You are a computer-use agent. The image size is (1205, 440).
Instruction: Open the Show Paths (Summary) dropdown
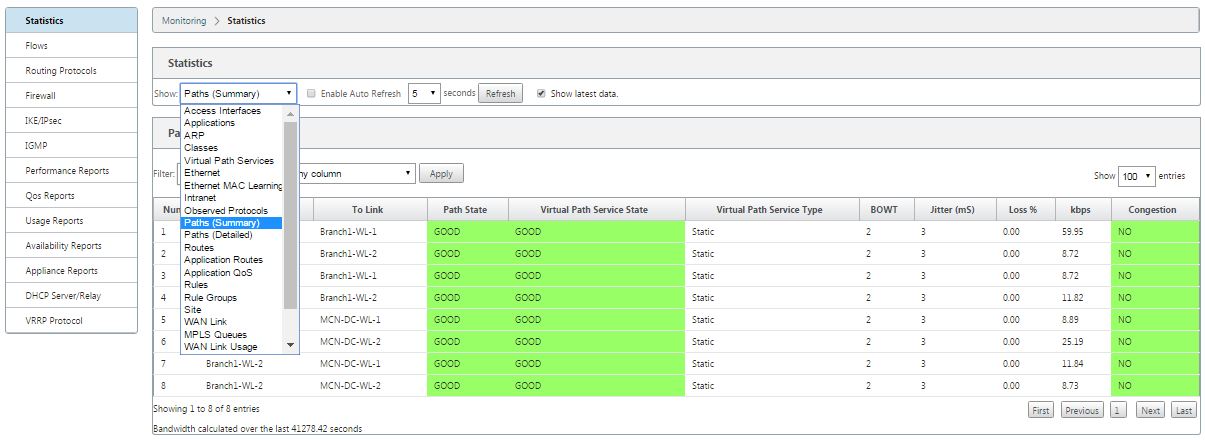click(238, 93)
